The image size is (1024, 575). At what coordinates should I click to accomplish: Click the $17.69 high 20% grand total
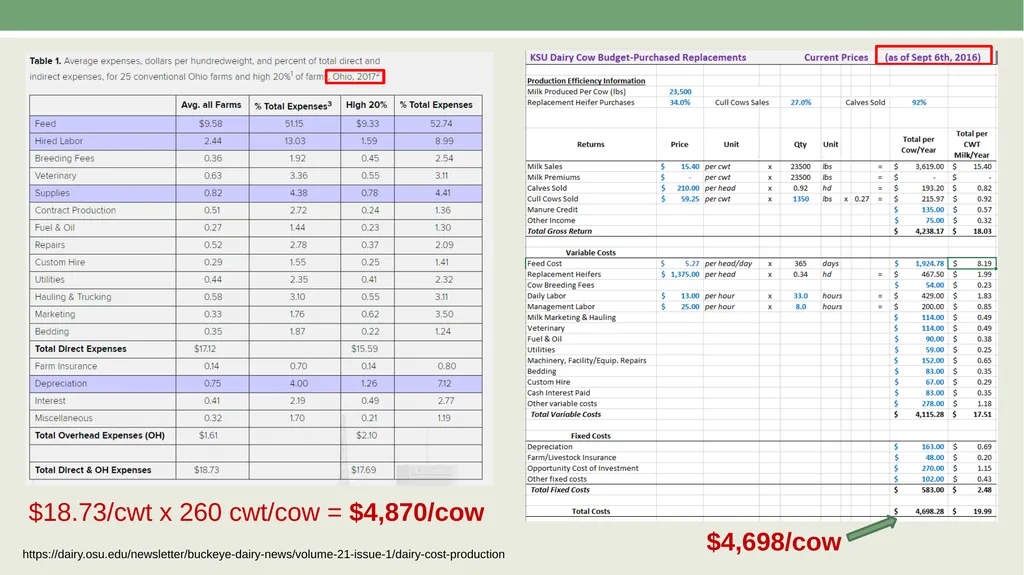[x=364, y=470]
